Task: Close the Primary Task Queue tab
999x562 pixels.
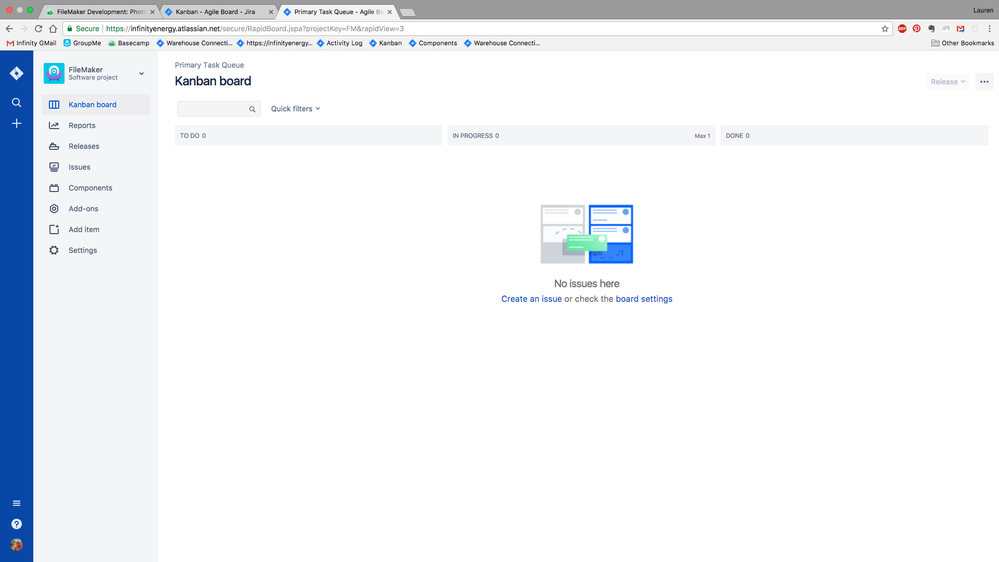Action: point(390,11)
